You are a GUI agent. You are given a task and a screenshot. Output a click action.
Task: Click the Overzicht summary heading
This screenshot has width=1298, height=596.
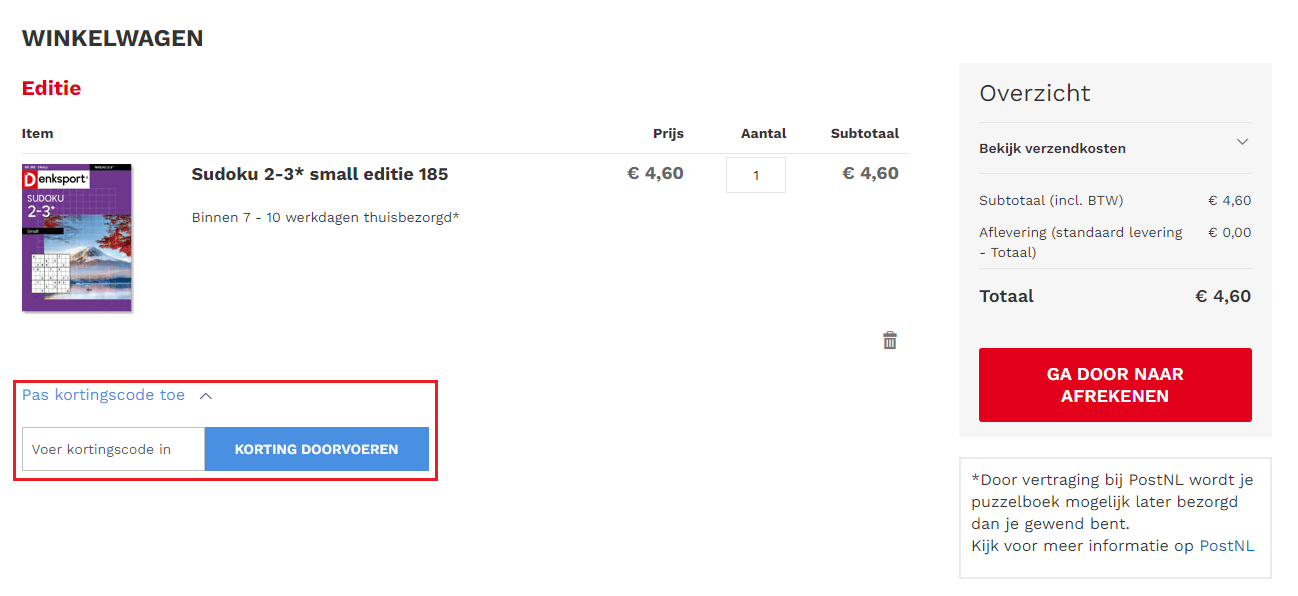pyautogui.click(x=1034, y=93)
